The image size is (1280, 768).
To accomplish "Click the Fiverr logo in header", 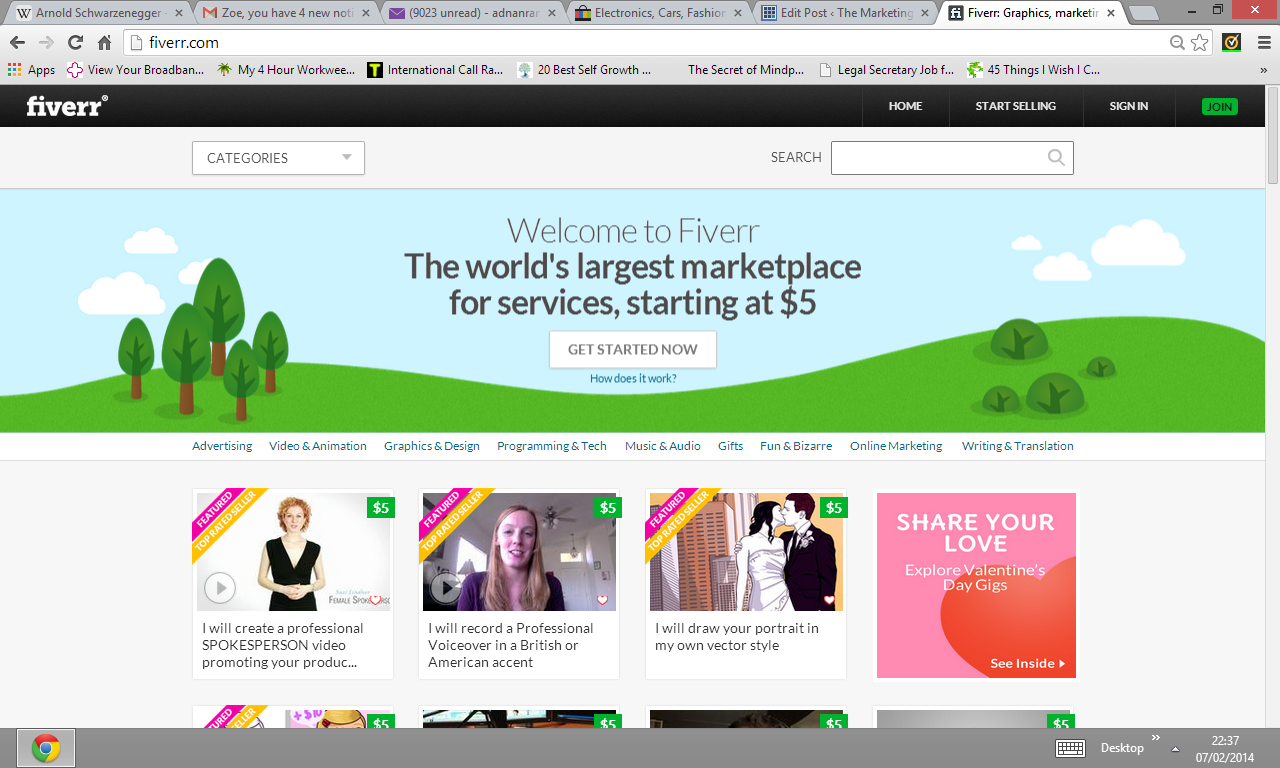I will click(x=67, y=106).
